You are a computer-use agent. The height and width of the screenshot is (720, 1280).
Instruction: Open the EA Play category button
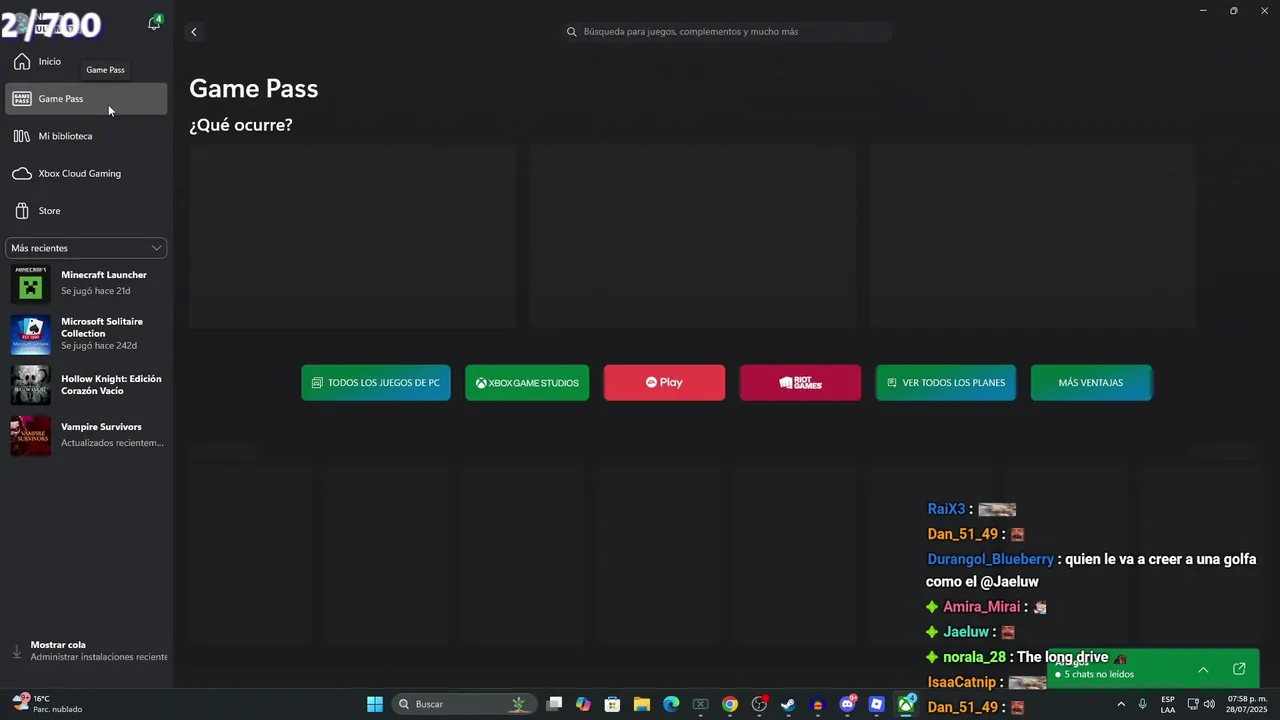[x=664, y=383]
